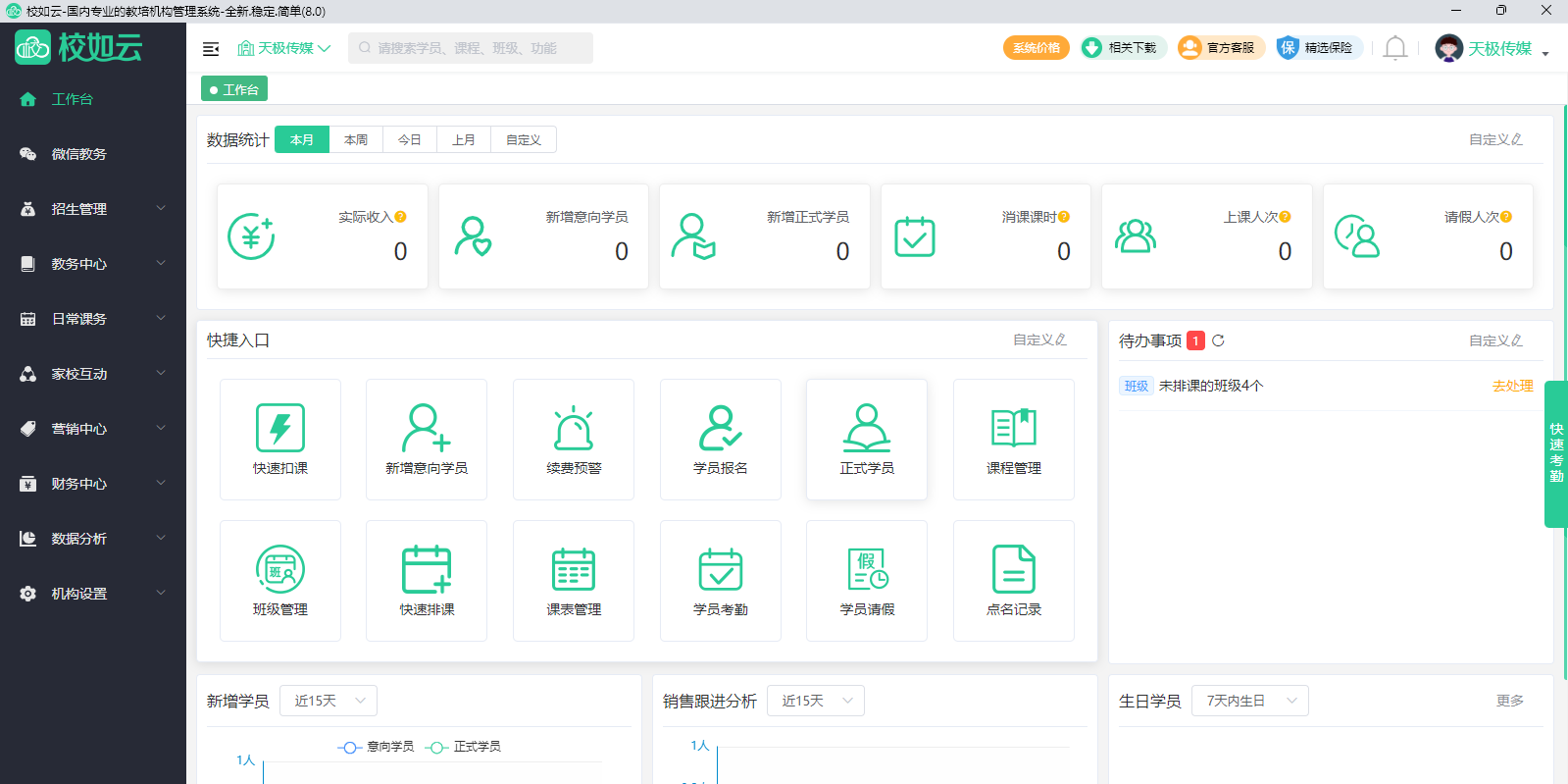Select the 上月 statistics tab
This screenshot has height=784, width=1568.
click(x=464, y=140)
